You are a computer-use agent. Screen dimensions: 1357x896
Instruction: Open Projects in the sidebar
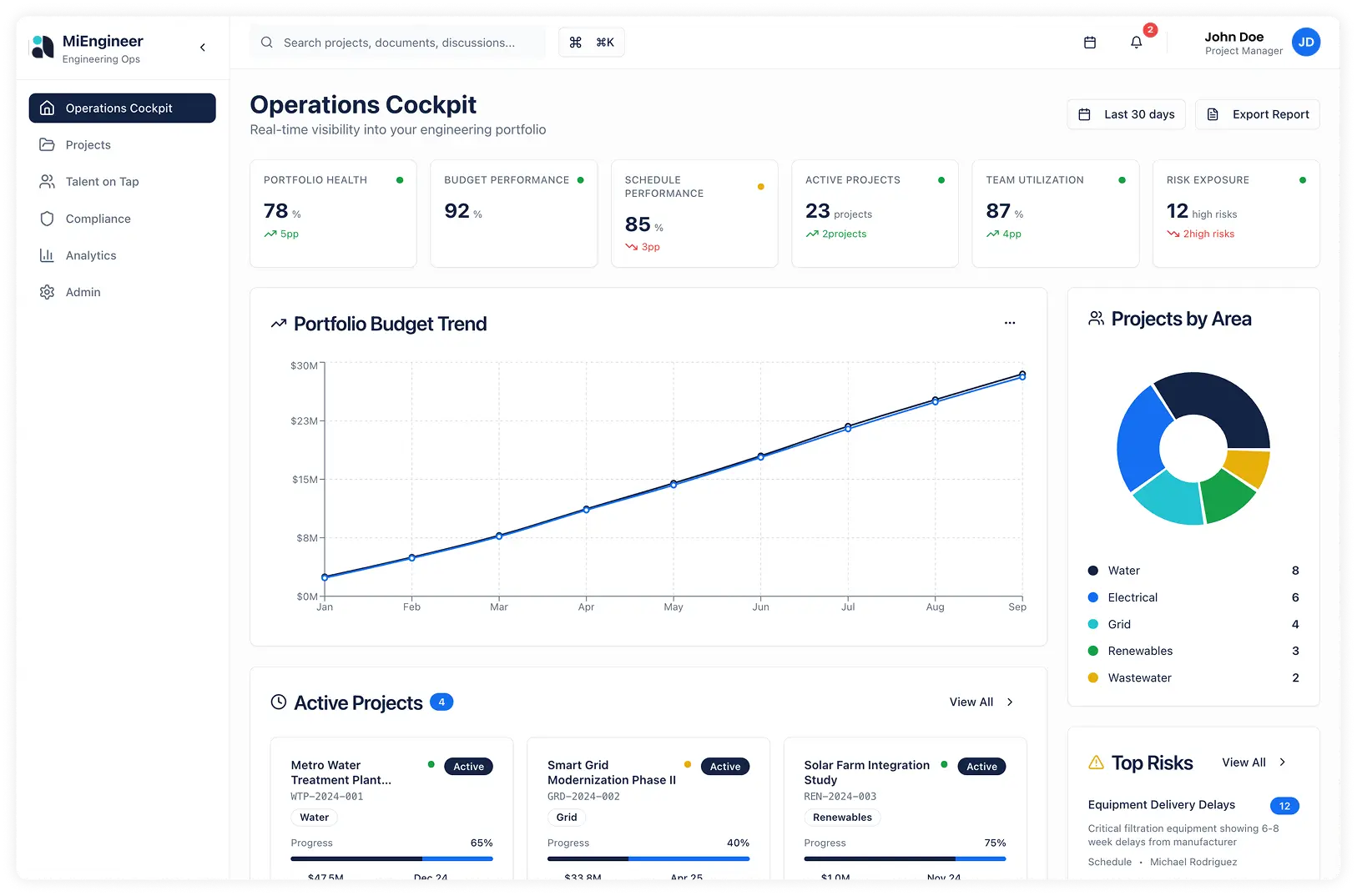tap(88, 145)
